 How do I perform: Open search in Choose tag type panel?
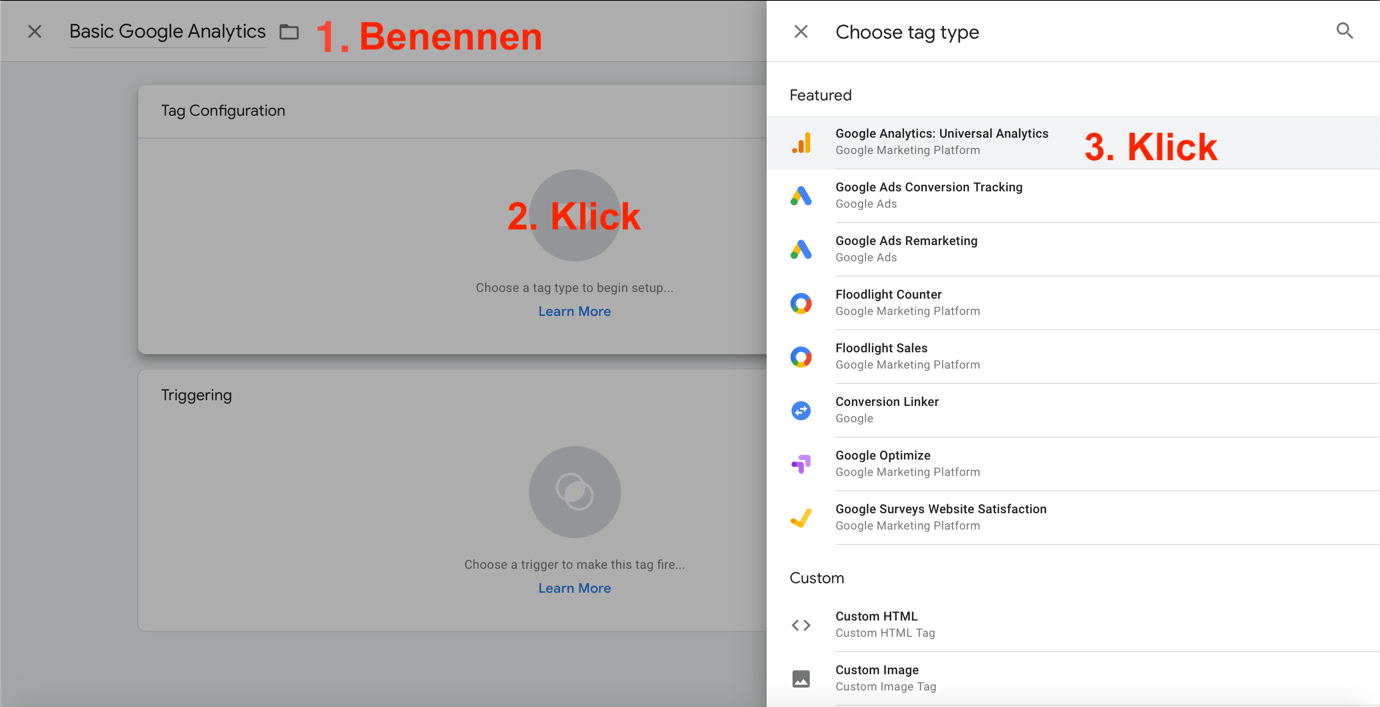(1345, 31)
